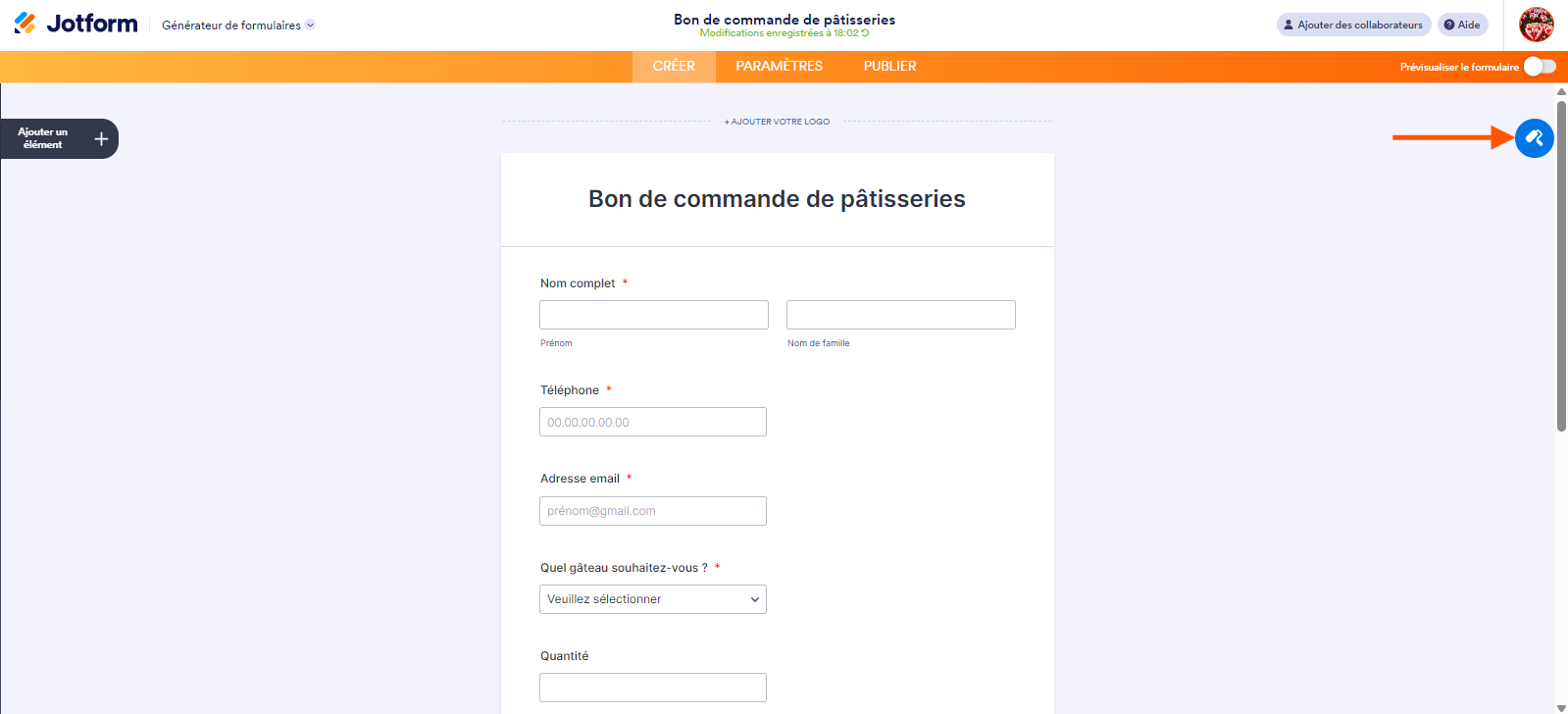This screenshot has height=714, width=1568.
Task: Click the revision history icon beside save time
Action: (865, 33)
